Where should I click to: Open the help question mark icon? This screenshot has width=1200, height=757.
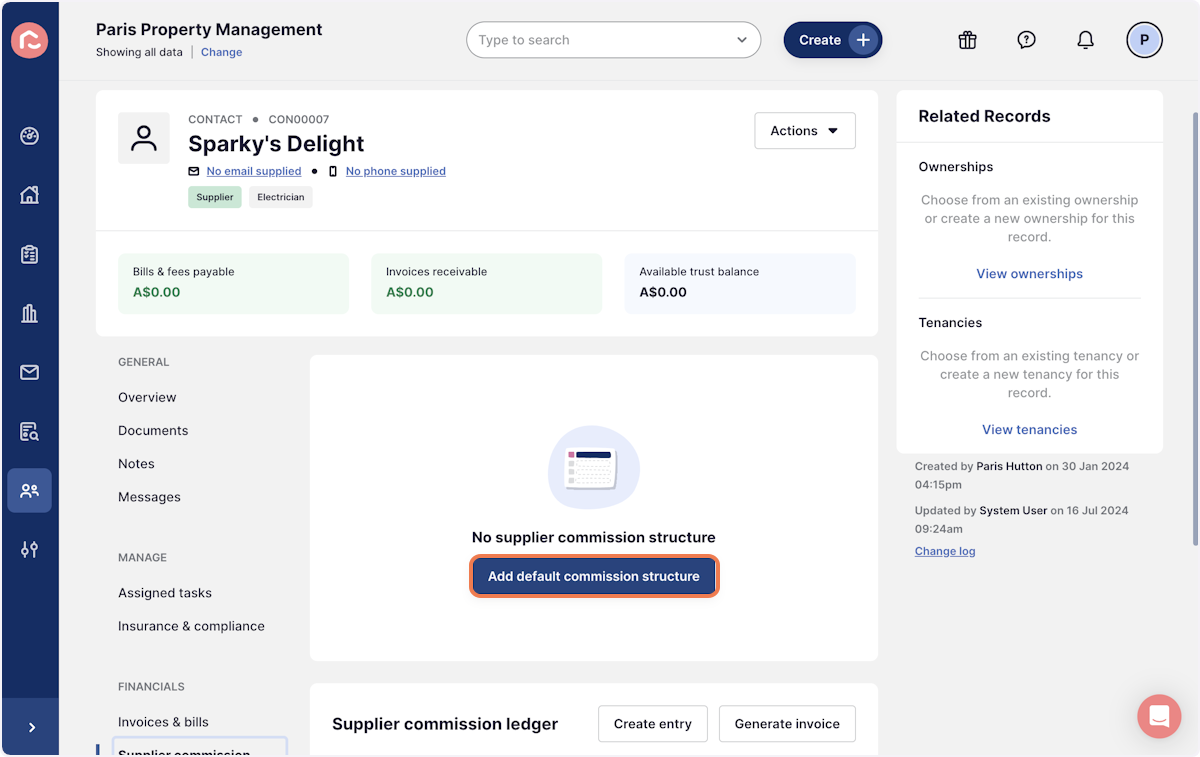point(1026,40)
